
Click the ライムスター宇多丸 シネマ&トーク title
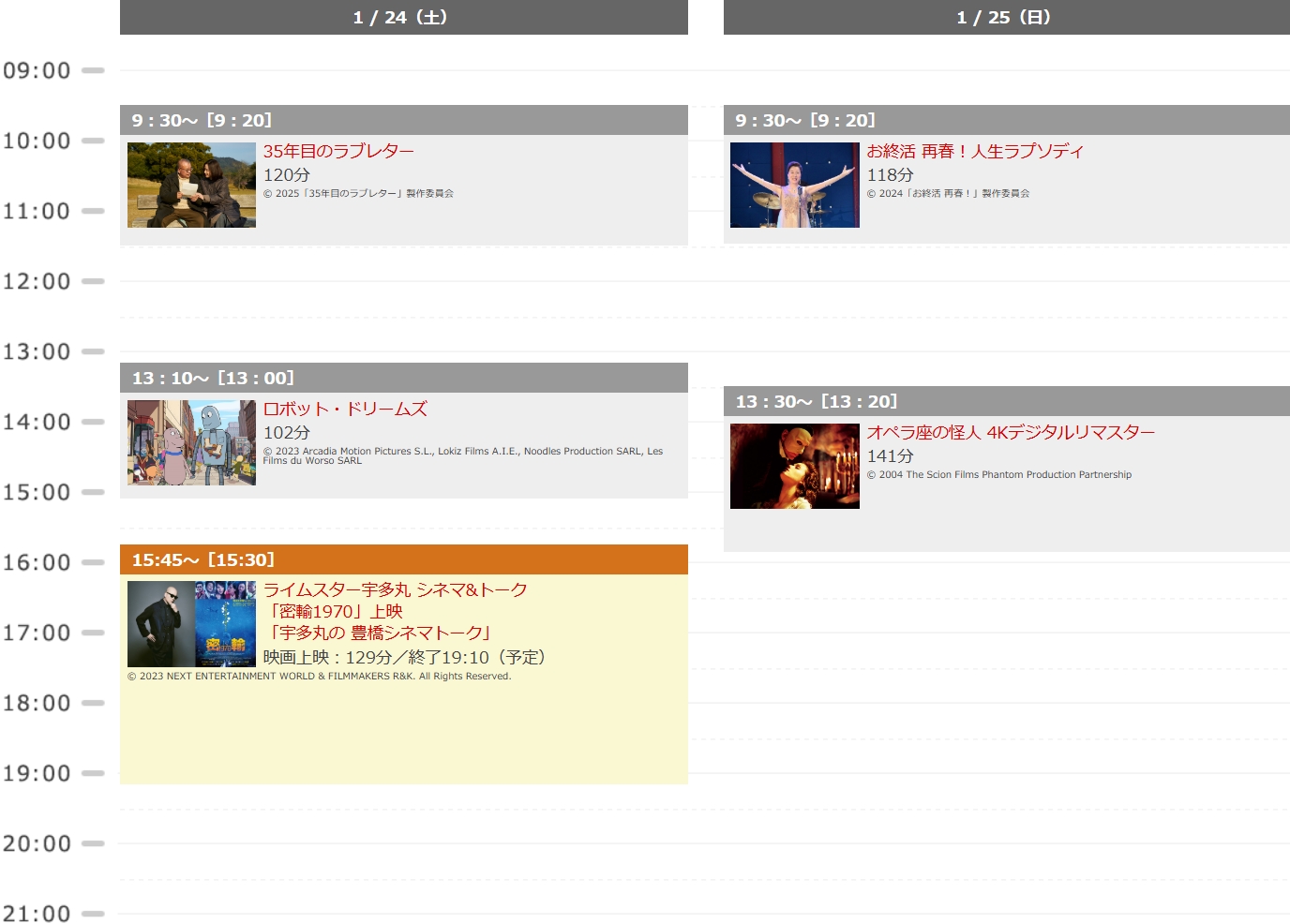(395, 589)
